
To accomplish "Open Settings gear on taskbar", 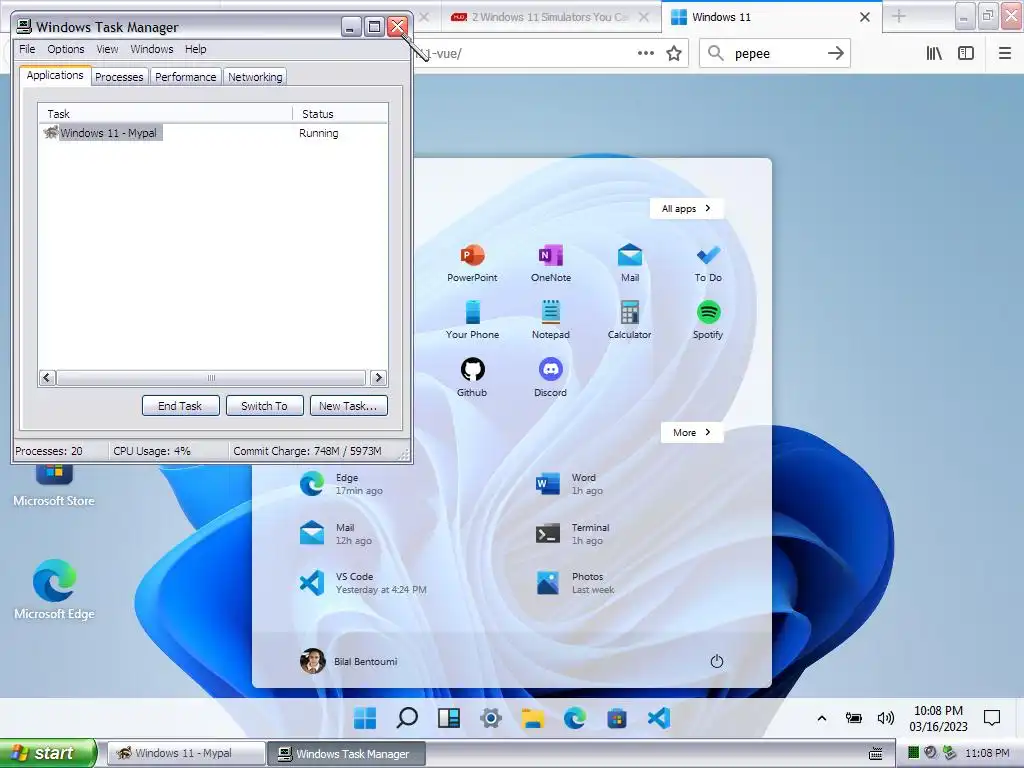I will click(490, 718).
